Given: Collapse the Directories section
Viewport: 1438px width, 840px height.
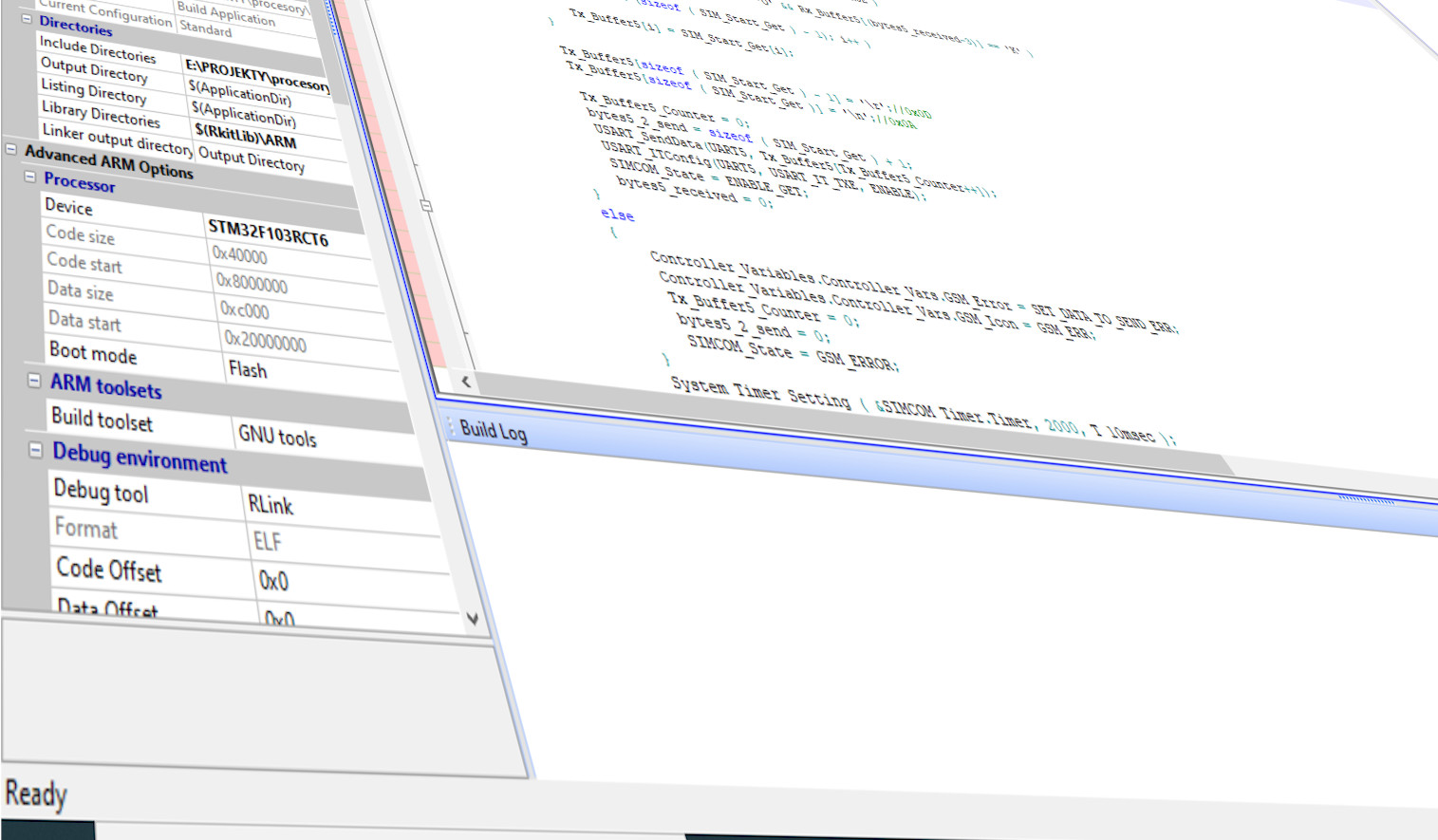Looking at the screenshot, I should [27, 19].
